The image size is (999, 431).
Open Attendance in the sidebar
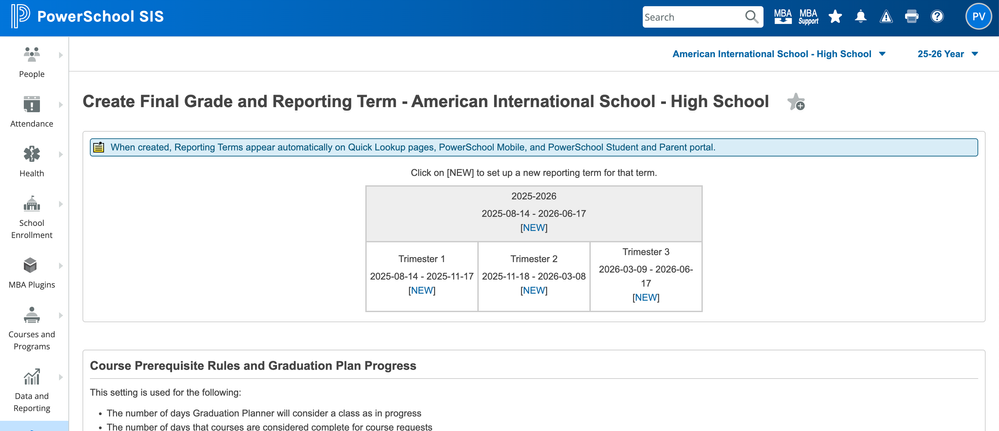[x=32, y=111]
